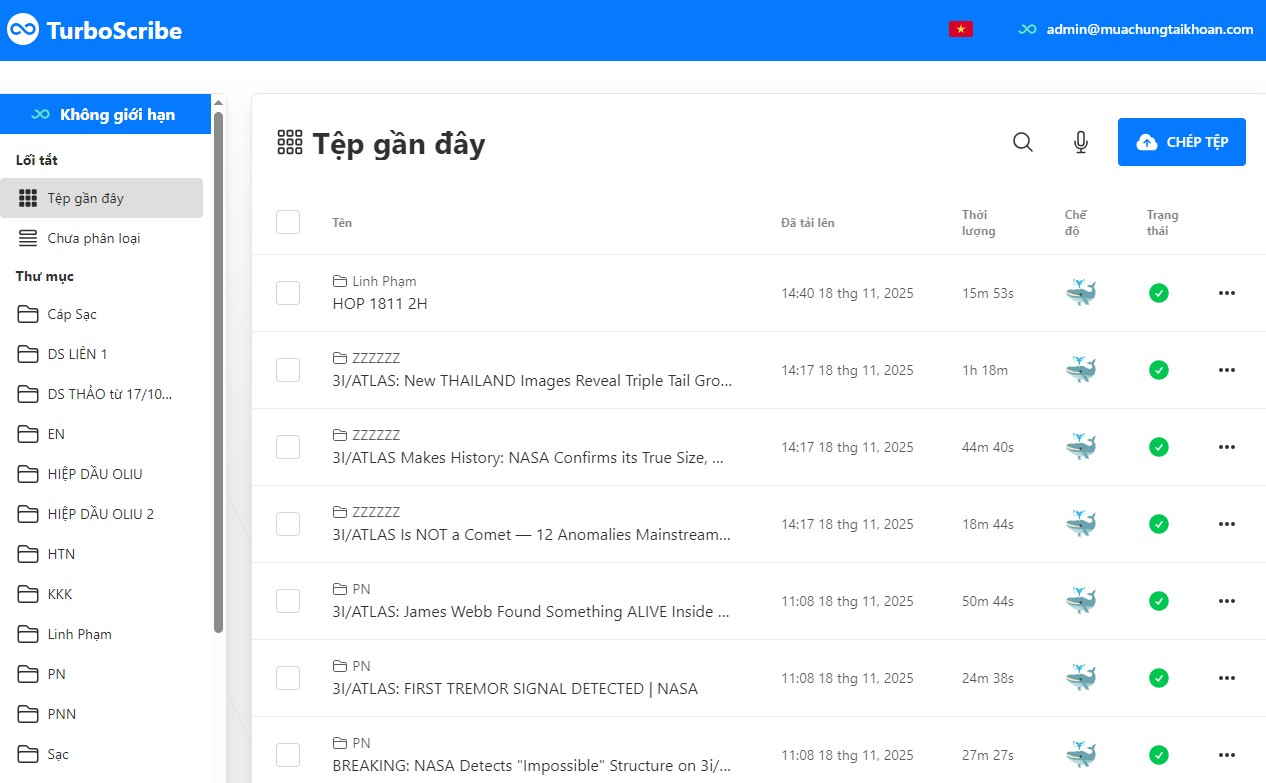Click the CHÉP TỆP upload button
Image resolution: width=1266 pixels, height=783 pixels.
point(1181,142)
